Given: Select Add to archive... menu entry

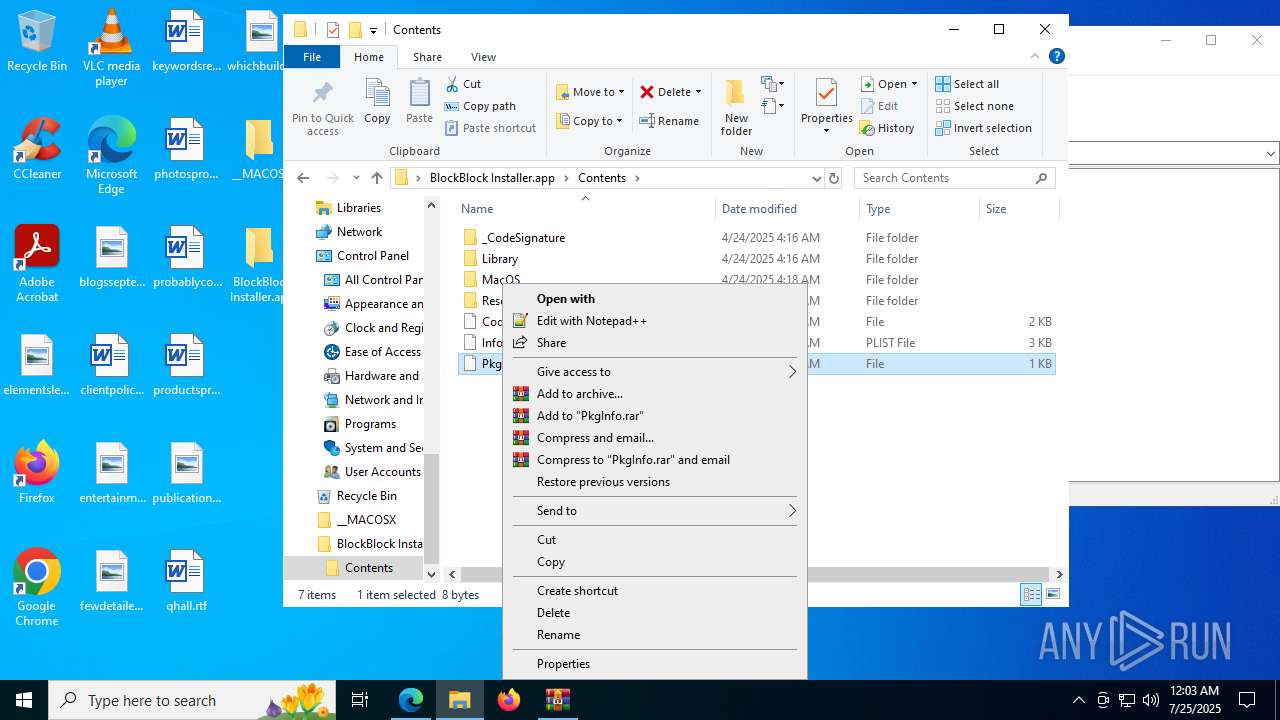Looking at the screenshot, I should click(655, 394).
